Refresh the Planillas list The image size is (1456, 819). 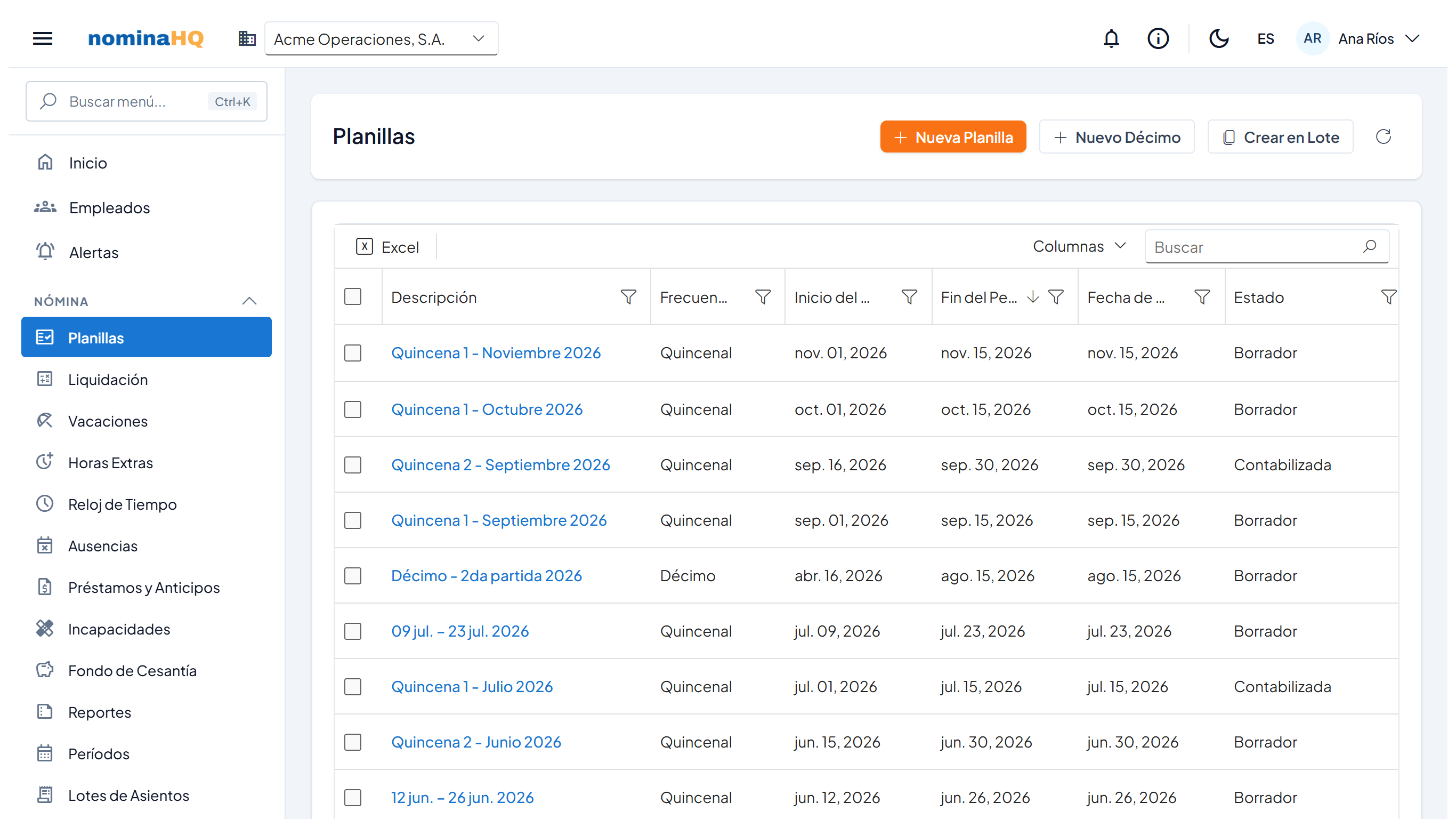(1383, 137)
